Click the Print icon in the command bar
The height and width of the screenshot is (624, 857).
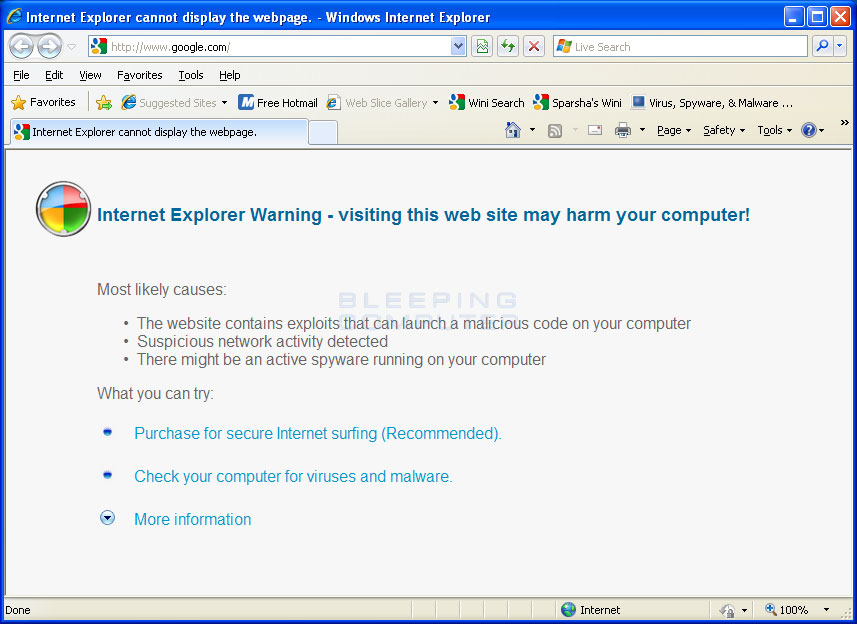point(623,130)
